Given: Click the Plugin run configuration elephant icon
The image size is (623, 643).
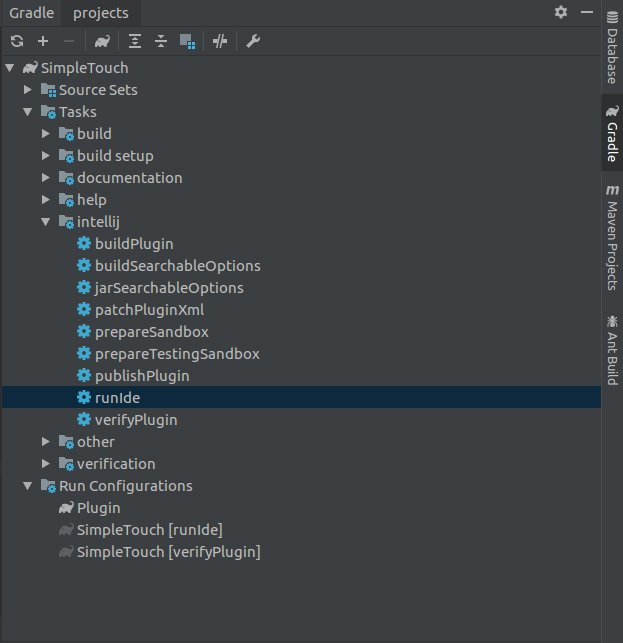Looking at the screenshot, I should (66, 508).
